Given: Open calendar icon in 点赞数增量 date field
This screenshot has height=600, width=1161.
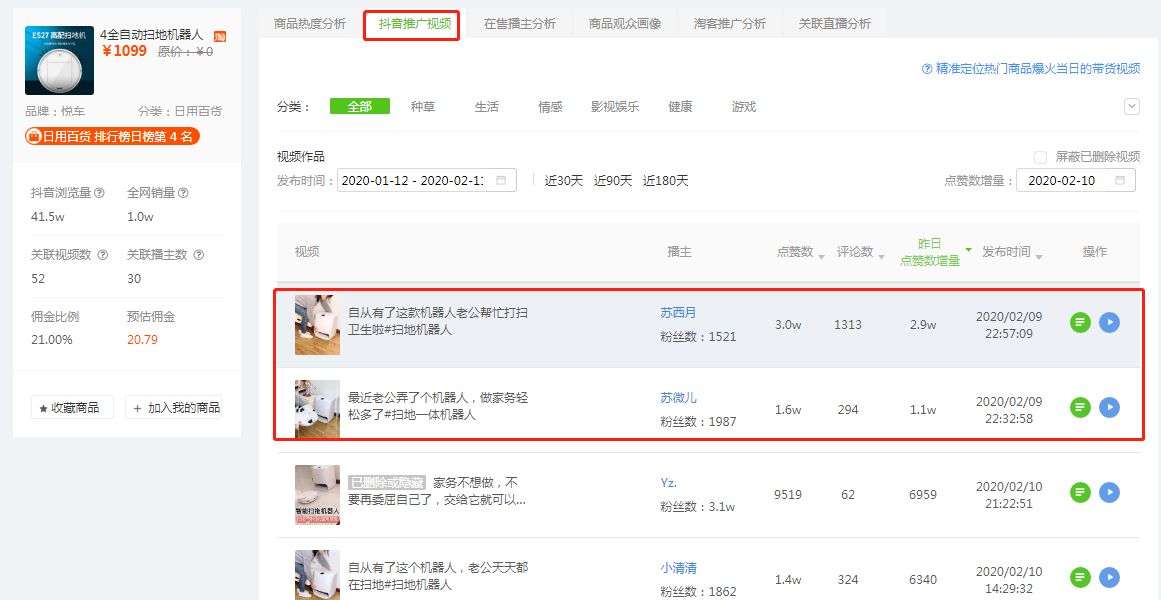Looking at the screenshot, I should click(x=1120, y=180).
